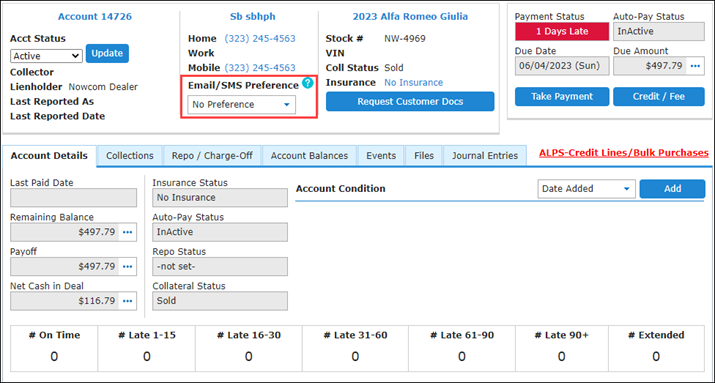Open help icon beside Email/SMS Preference
The width and height of the screenshot is (715, 383).
308,83
